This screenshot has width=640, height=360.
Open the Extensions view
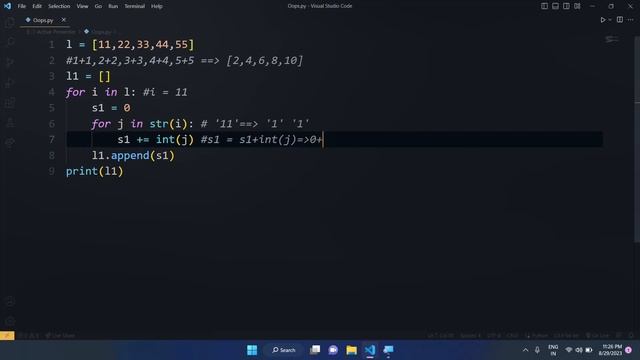(10, 102)
